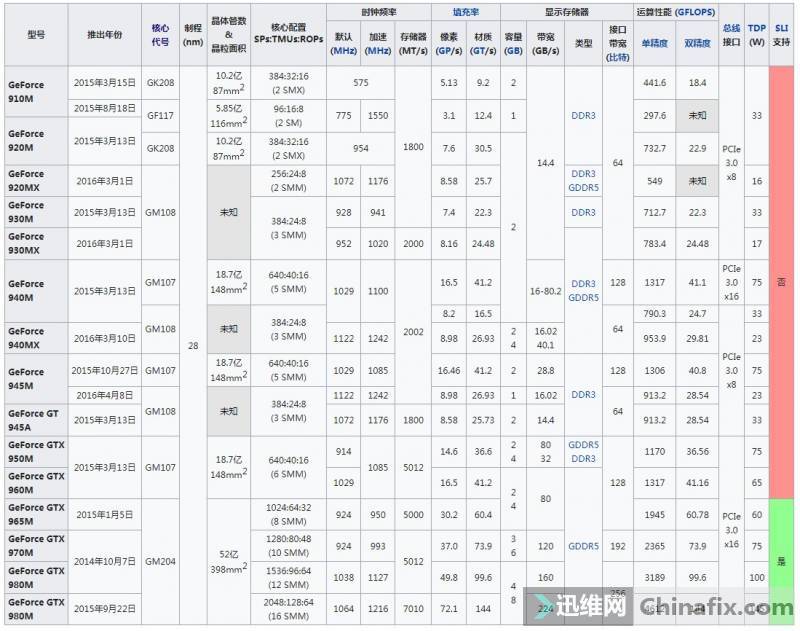800x631 pixels.
Task: Select the GeForce GTX 950M model cell
Action: (x=36, y=451)
